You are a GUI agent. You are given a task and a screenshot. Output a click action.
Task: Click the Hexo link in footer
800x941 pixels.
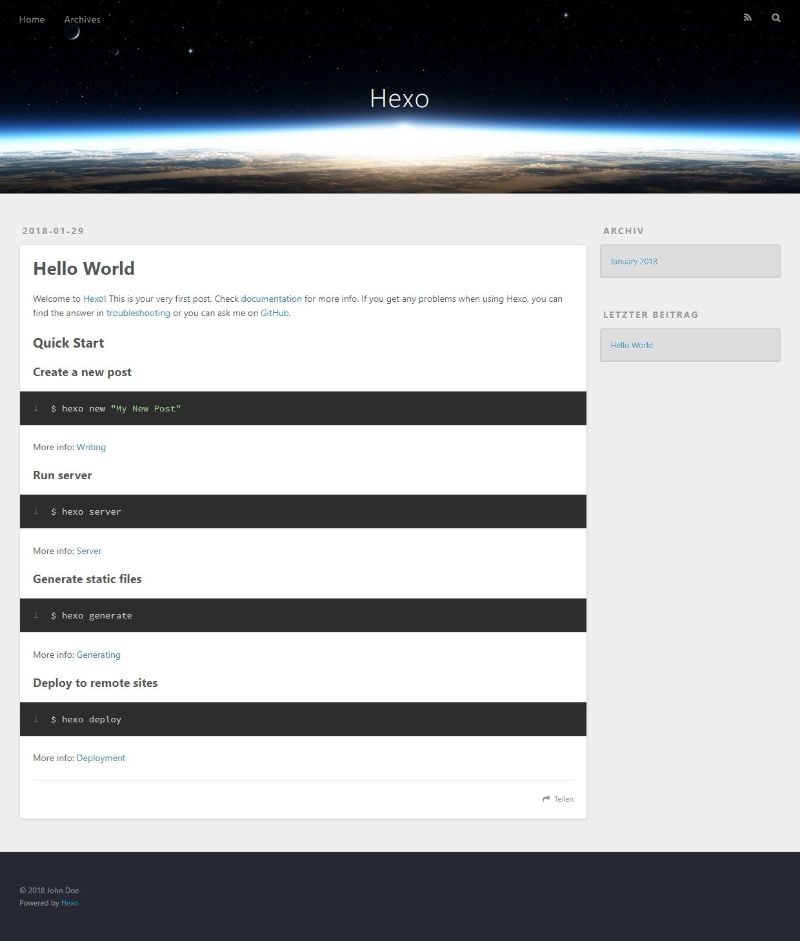70,903
